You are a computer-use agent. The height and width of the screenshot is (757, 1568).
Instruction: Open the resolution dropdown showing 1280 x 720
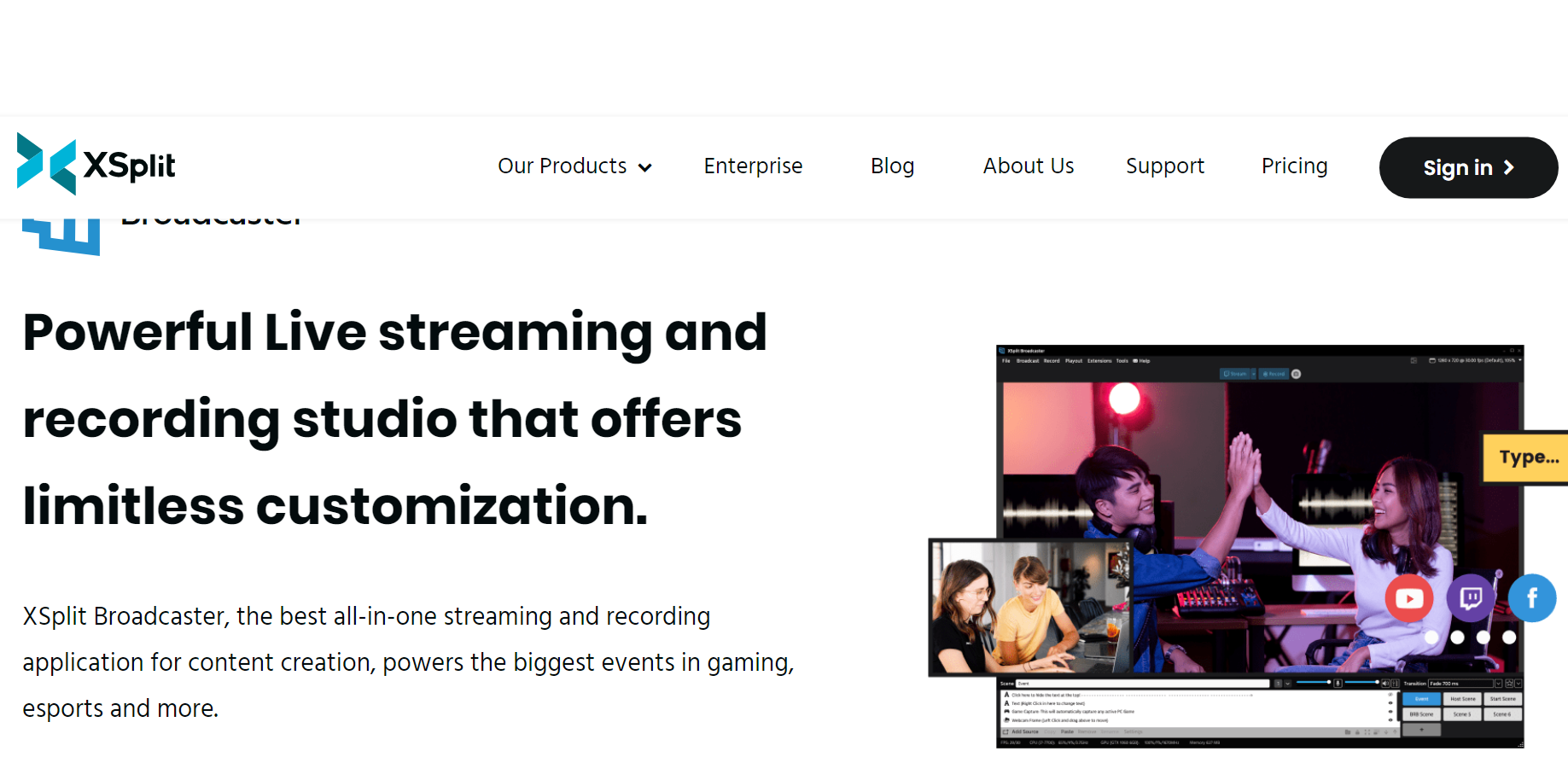[x=1476, y=360]
